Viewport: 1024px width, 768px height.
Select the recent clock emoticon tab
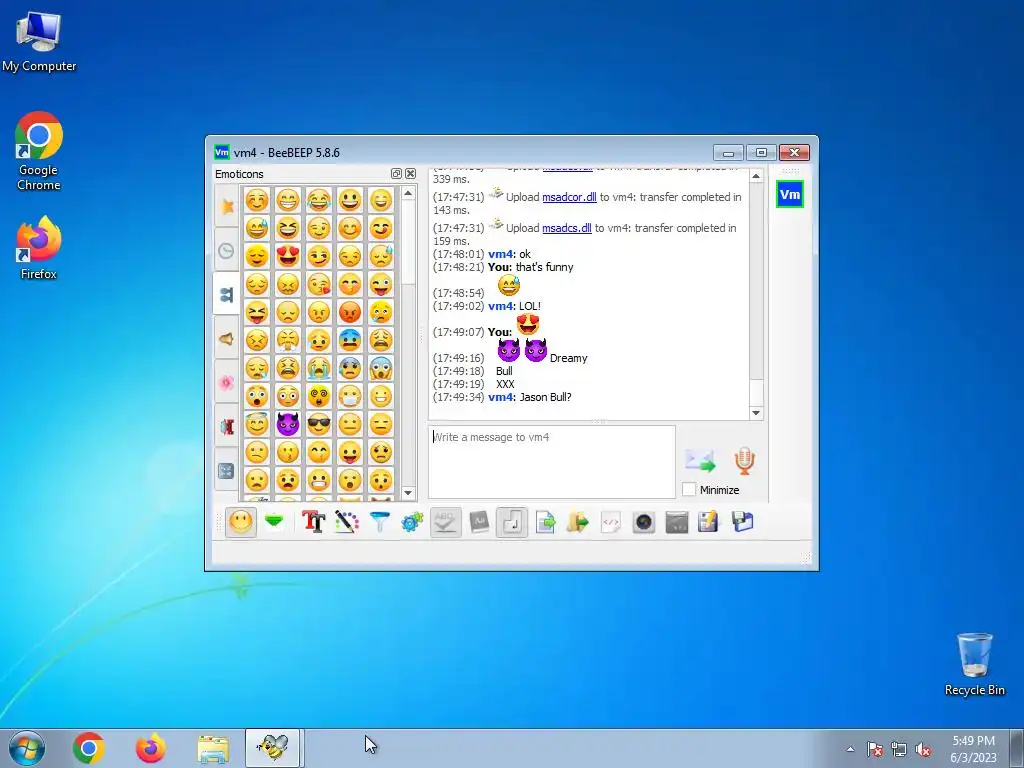click(227, 251)
